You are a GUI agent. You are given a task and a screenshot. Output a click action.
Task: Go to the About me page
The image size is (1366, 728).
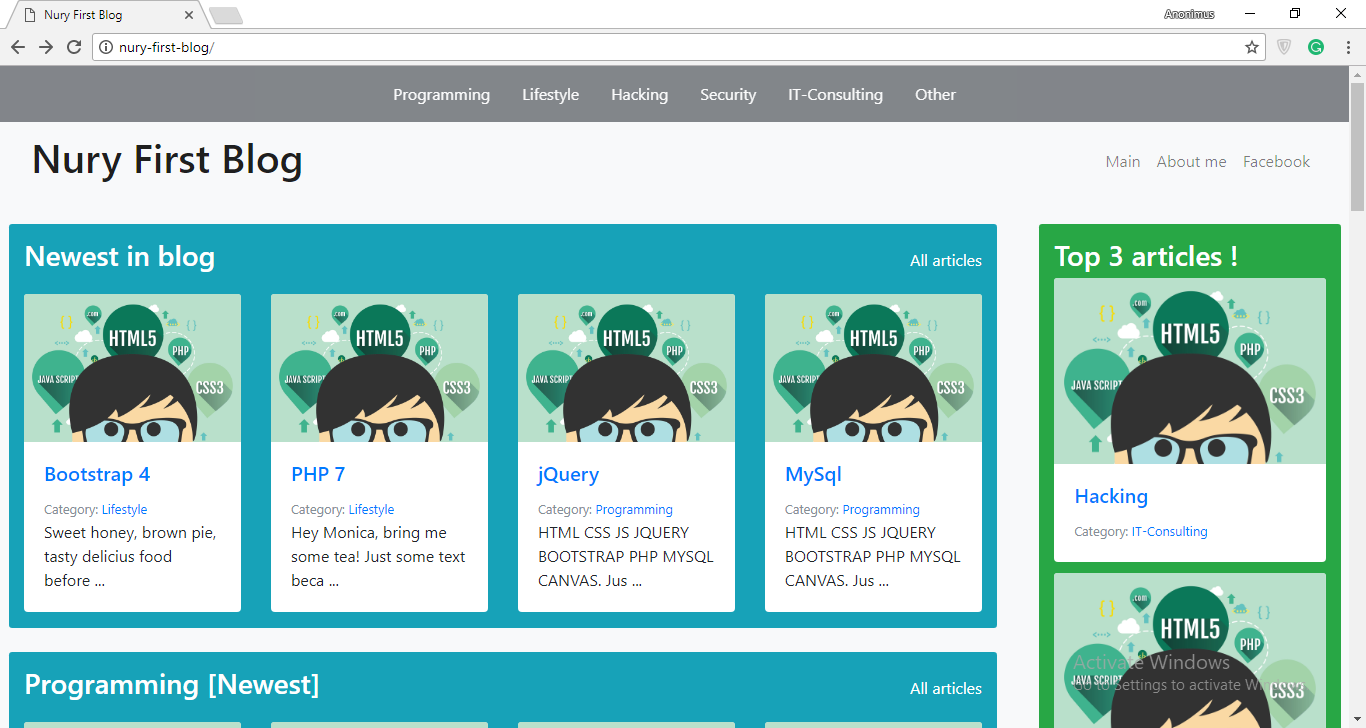[1191, 162]
